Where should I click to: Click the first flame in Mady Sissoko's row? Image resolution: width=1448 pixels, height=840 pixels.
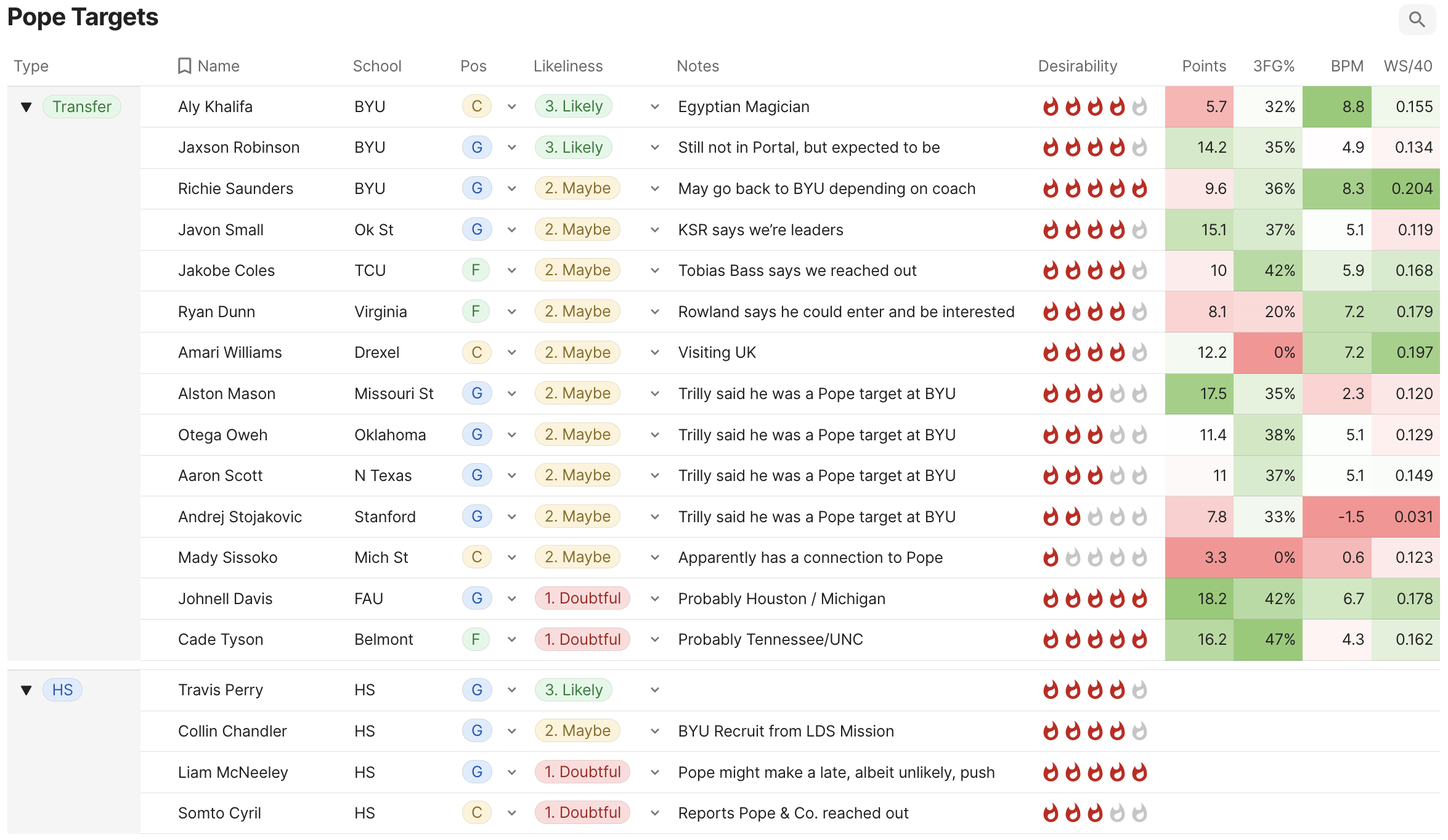(x=1051, y=557)
